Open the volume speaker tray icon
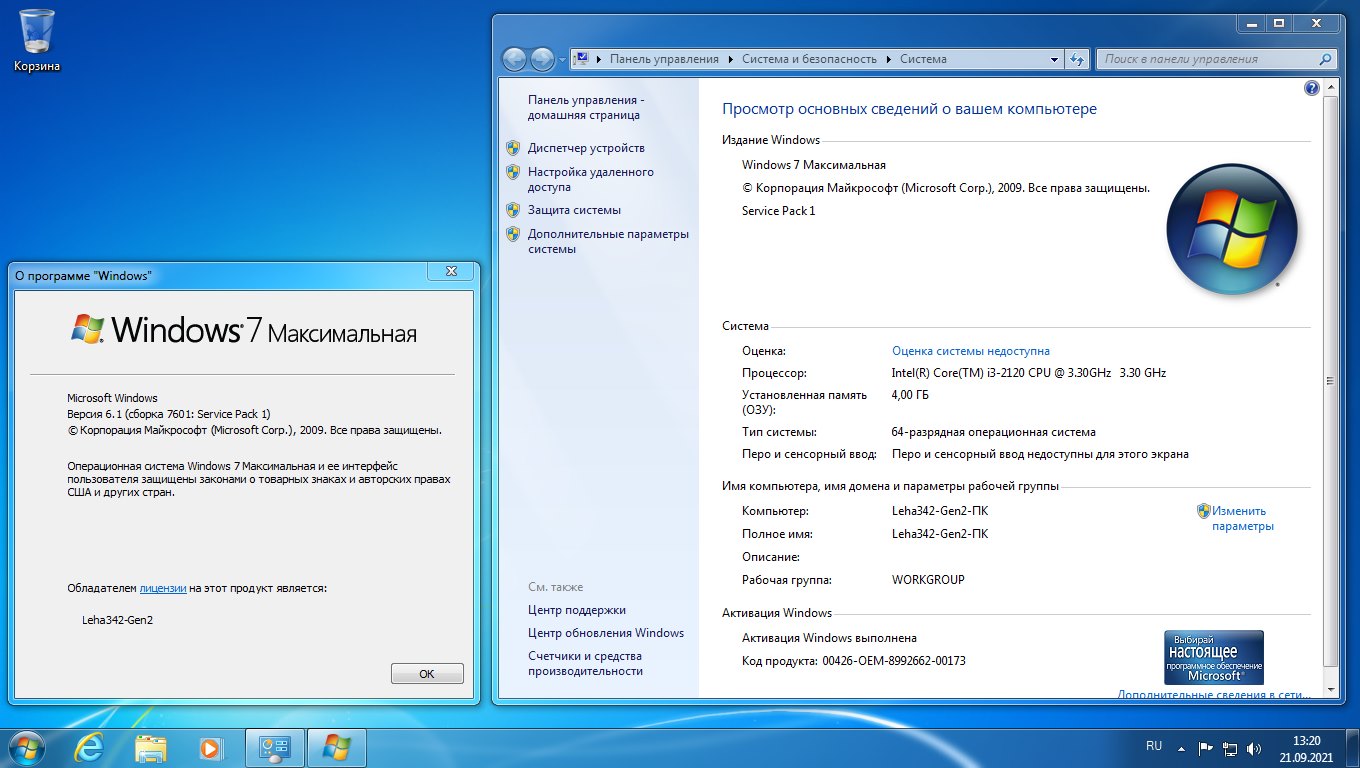Screen dimensions: 1360x768 coord(1254,748)
